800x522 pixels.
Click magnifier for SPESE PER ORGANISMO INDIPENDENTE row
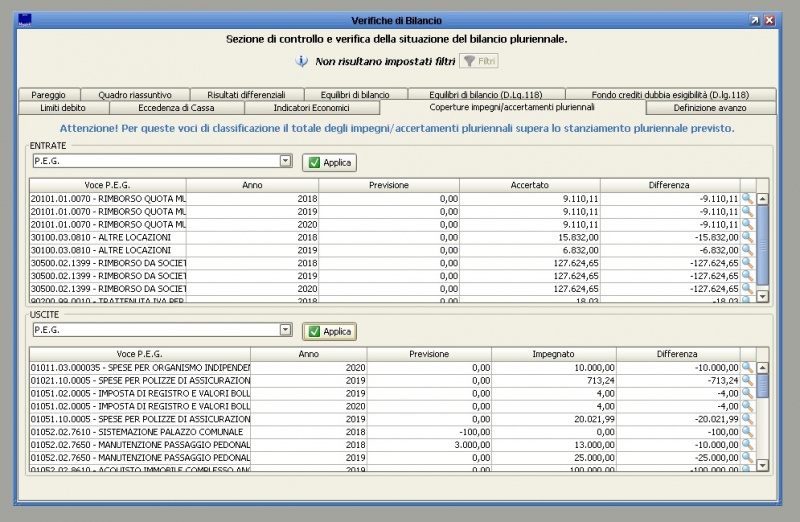746,368
